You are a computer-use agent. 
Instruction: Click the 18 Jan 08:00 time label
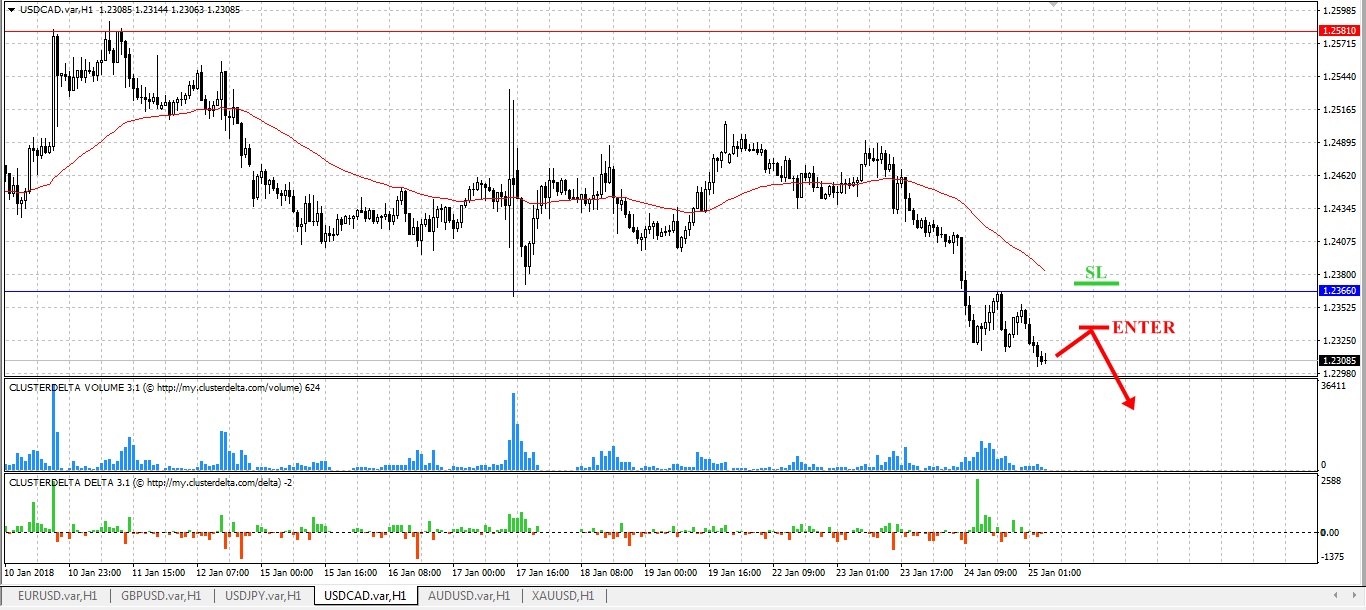point(607,573)
